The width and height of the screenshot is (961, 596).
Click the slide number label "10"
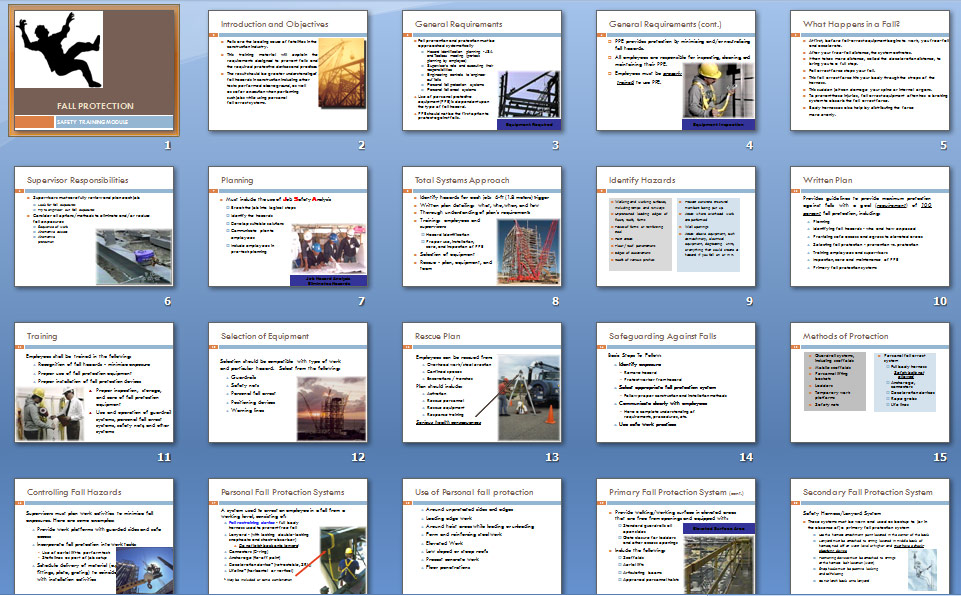(x=940, y=301)
